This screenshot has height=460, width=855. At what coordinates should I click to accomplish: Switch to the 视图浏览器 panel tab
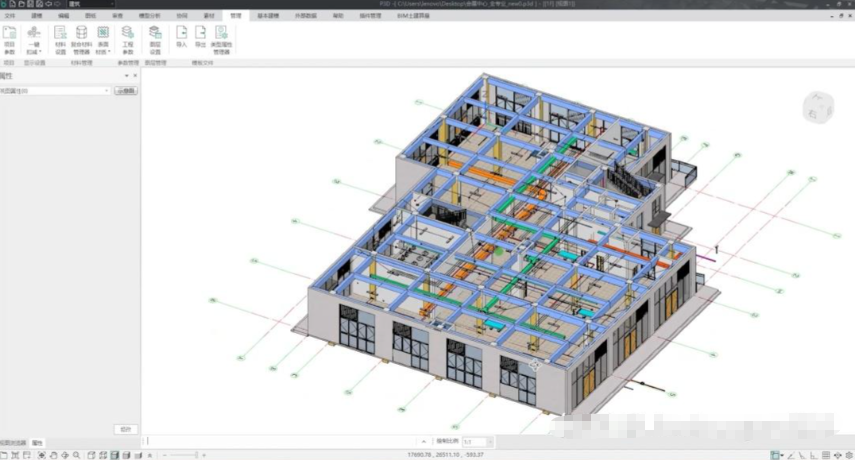coord(13,442)
